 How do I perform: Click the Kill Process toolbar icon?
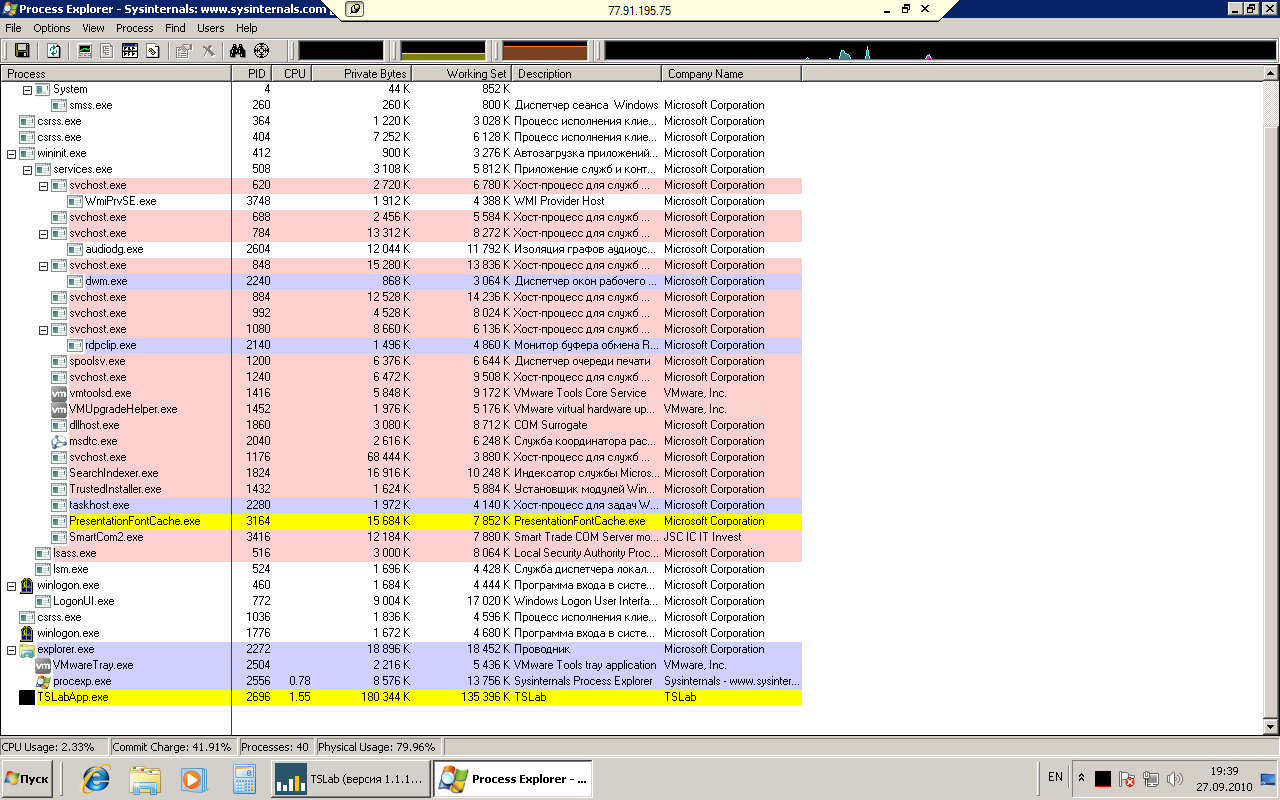click(x=208, y=50)
